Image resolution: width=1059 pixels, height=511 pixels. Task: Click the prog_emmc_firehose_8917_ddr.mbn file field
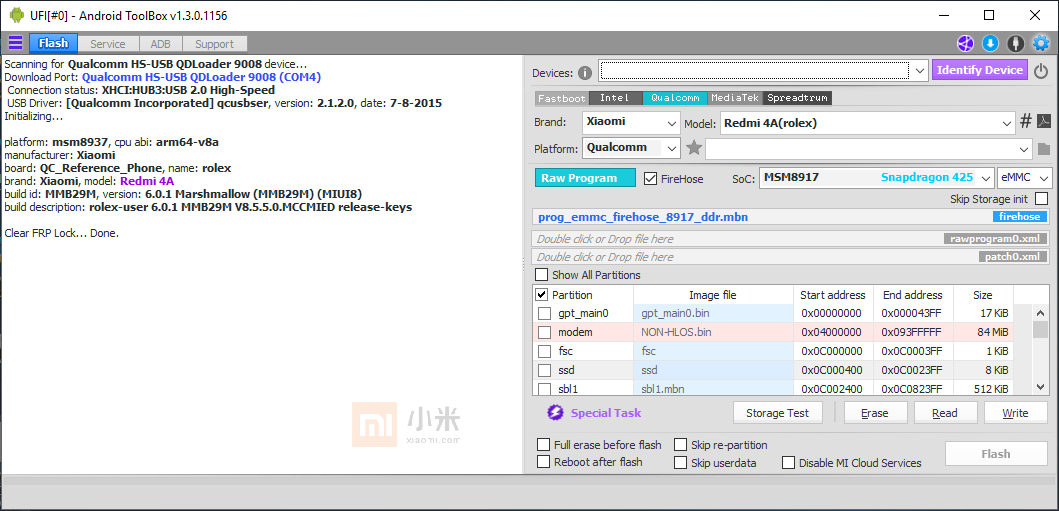(791, 217)
